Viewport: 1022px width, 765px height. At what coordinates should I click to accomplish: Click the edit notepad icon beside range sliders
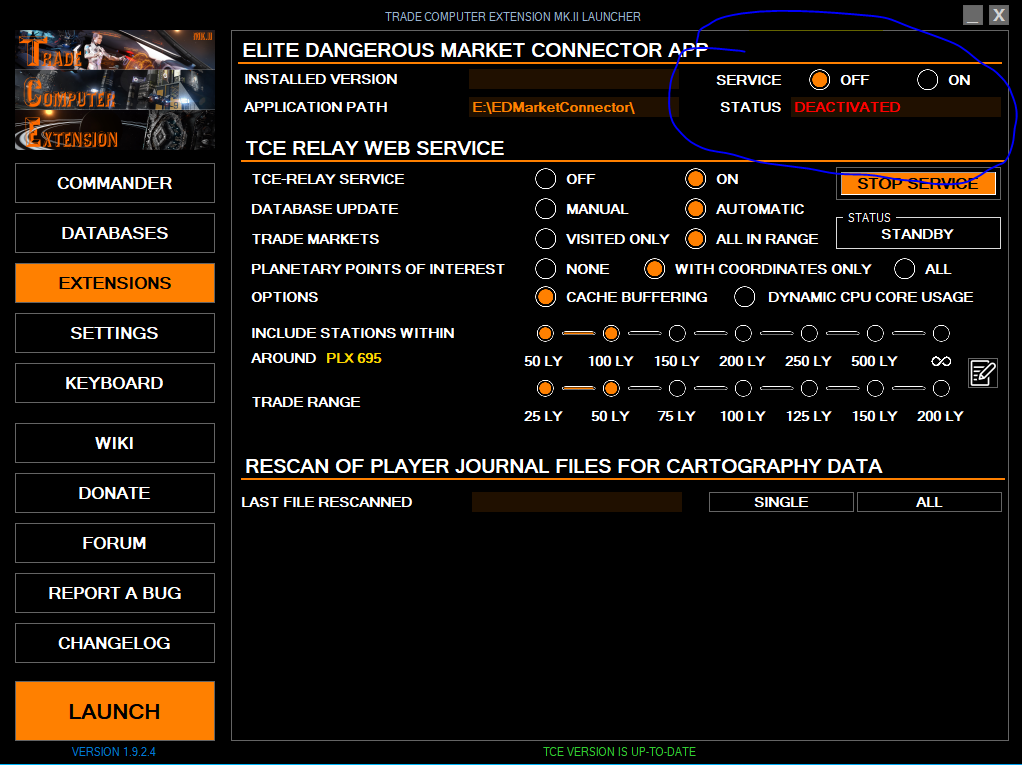click(983, 373)
